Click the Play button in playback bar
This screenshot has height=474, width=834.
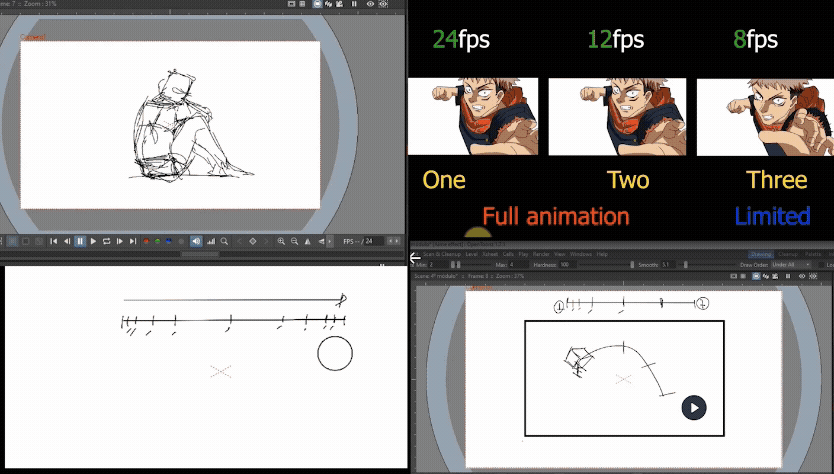click(93, 241)
